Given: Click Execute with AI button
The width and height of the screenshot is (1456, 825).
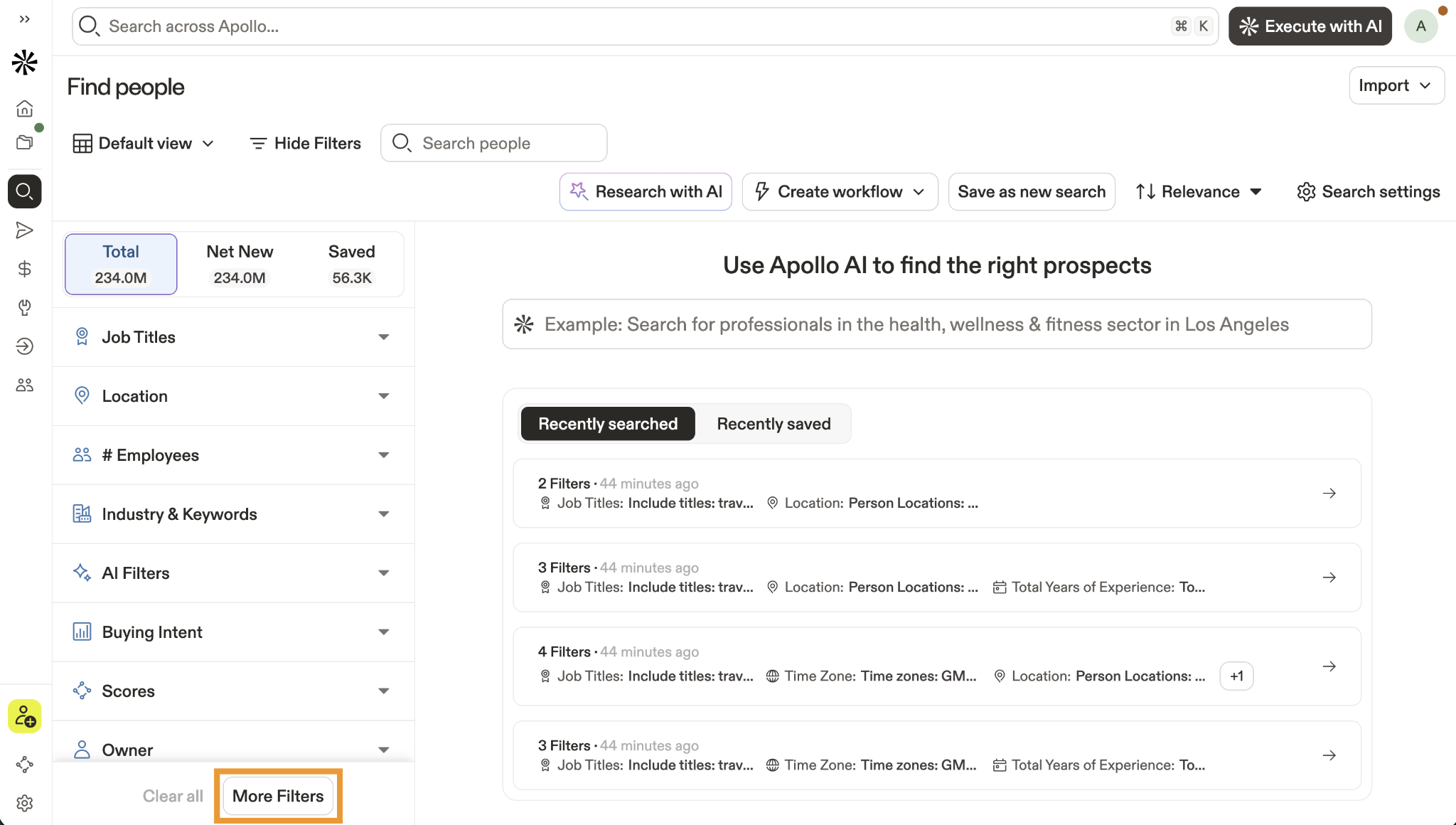Looking at the screenshot, I should (x=1310, y=26).
